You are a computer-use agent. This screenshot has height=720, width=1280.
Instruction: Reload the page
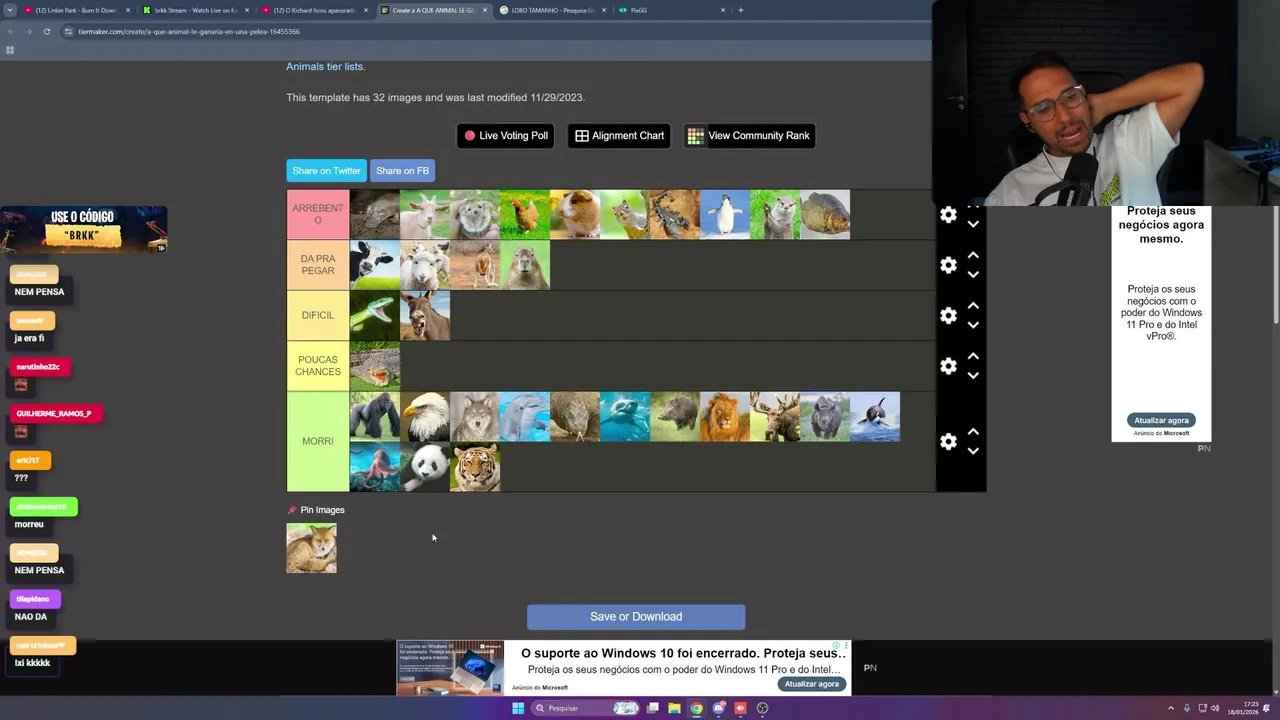pyautogui.click(x=47, y=31)
